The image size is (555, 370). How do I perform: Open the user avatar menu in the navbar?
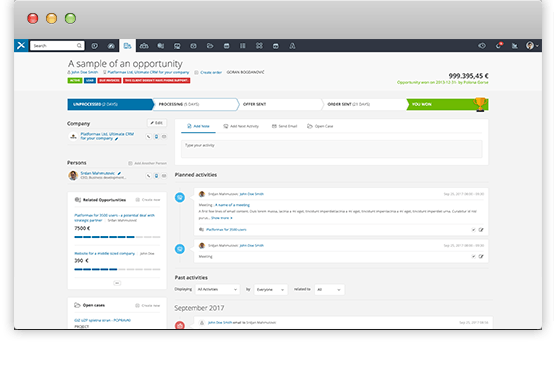click(x=532, y=46)
